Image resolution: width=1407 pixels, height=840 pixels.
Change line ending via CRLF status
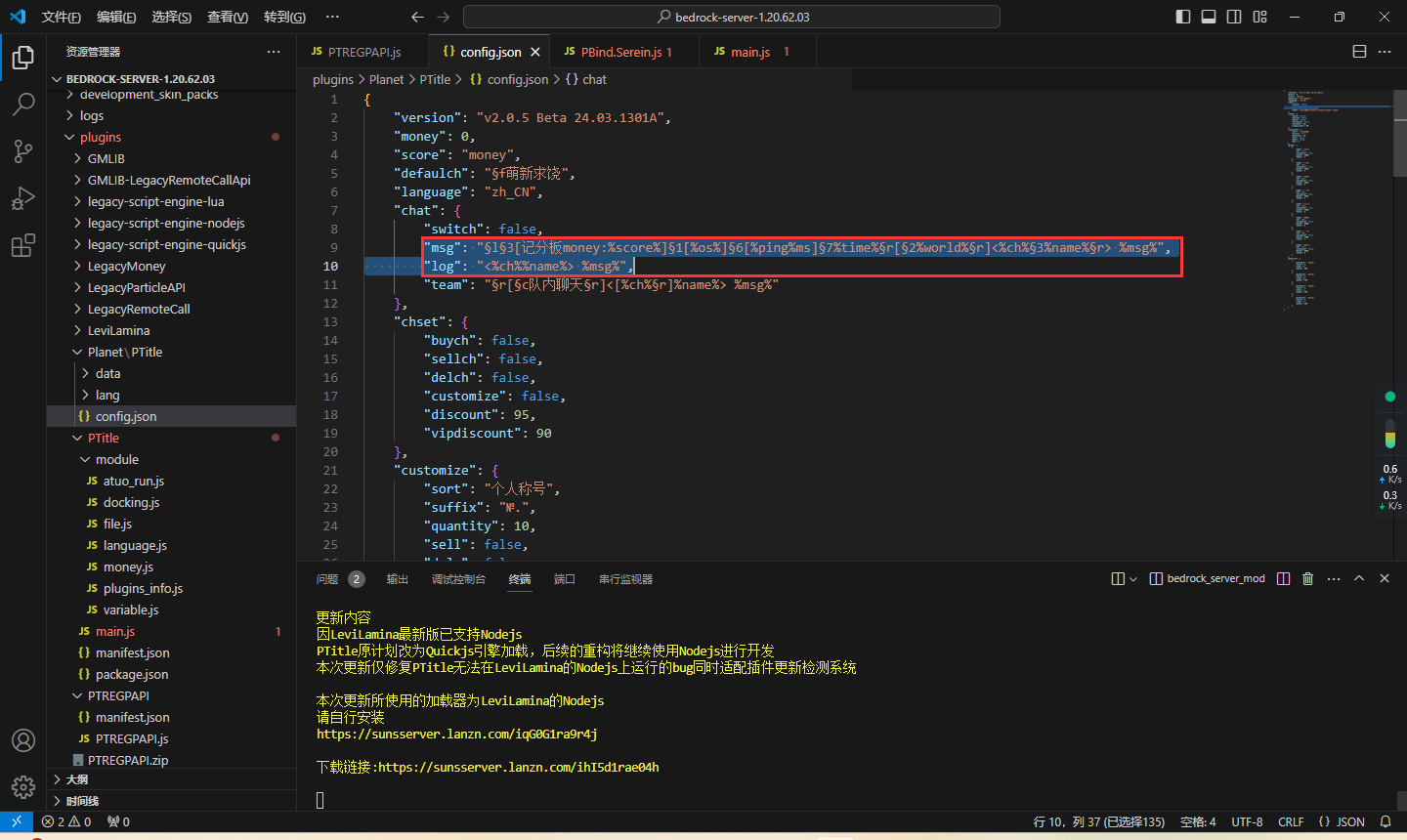point(1291,821)
